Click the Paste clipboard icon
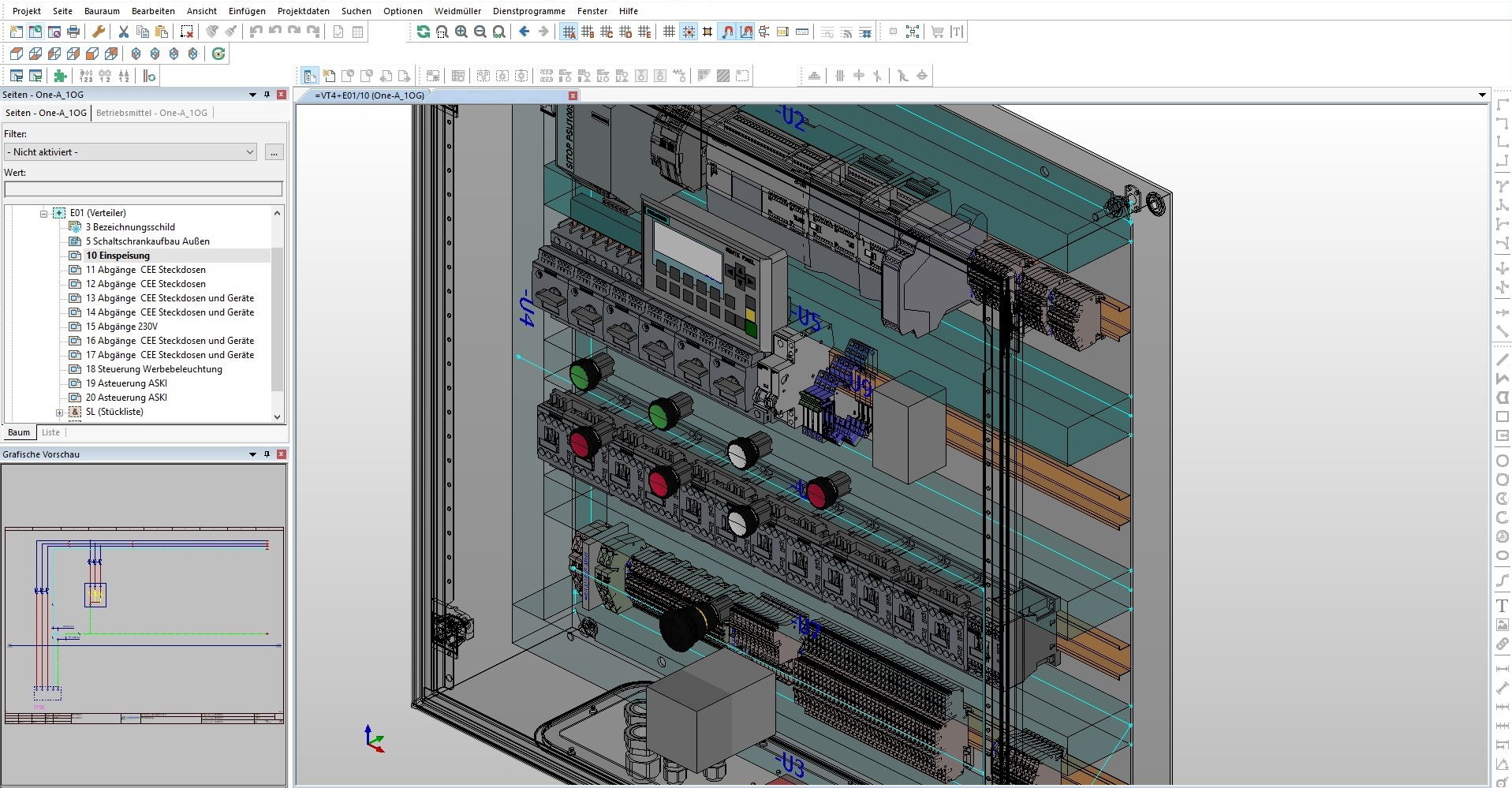Screen dimensions: 1512x788 (162, 32)
